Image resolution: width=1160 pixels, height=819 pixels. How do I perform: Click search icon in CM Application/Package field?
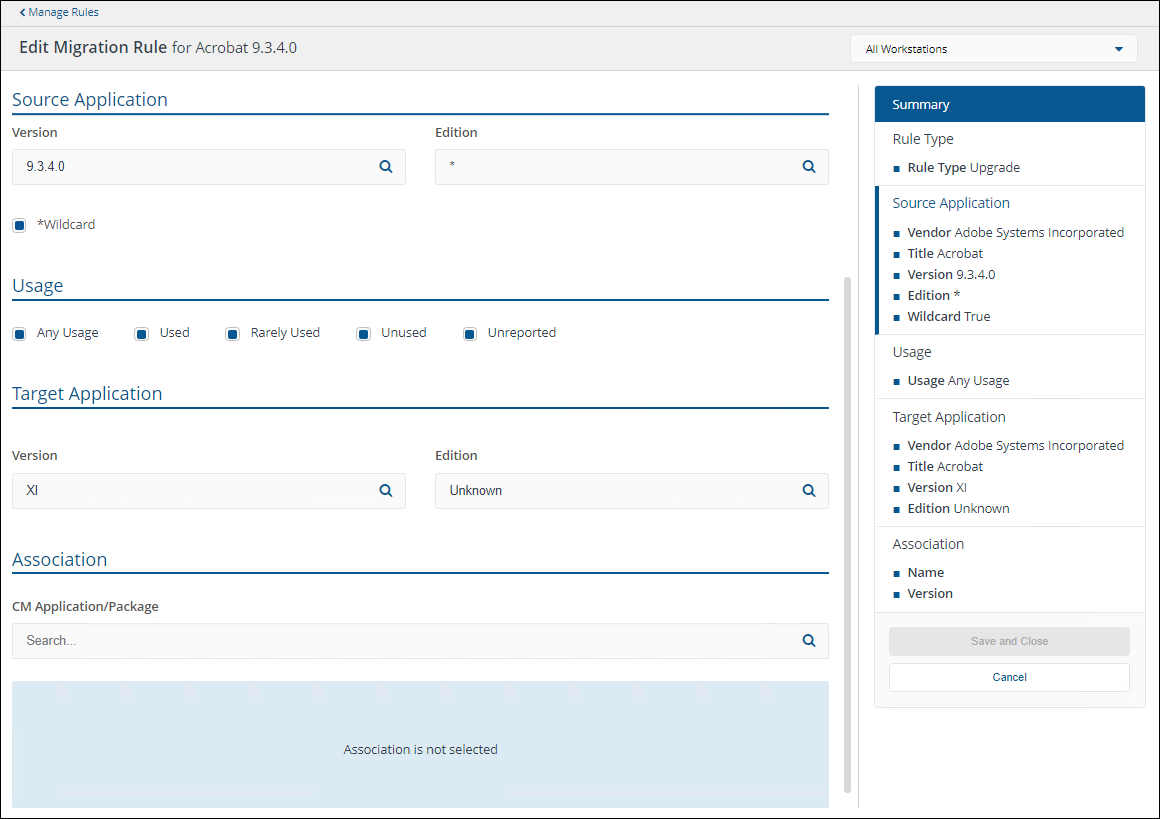[809, 641]
